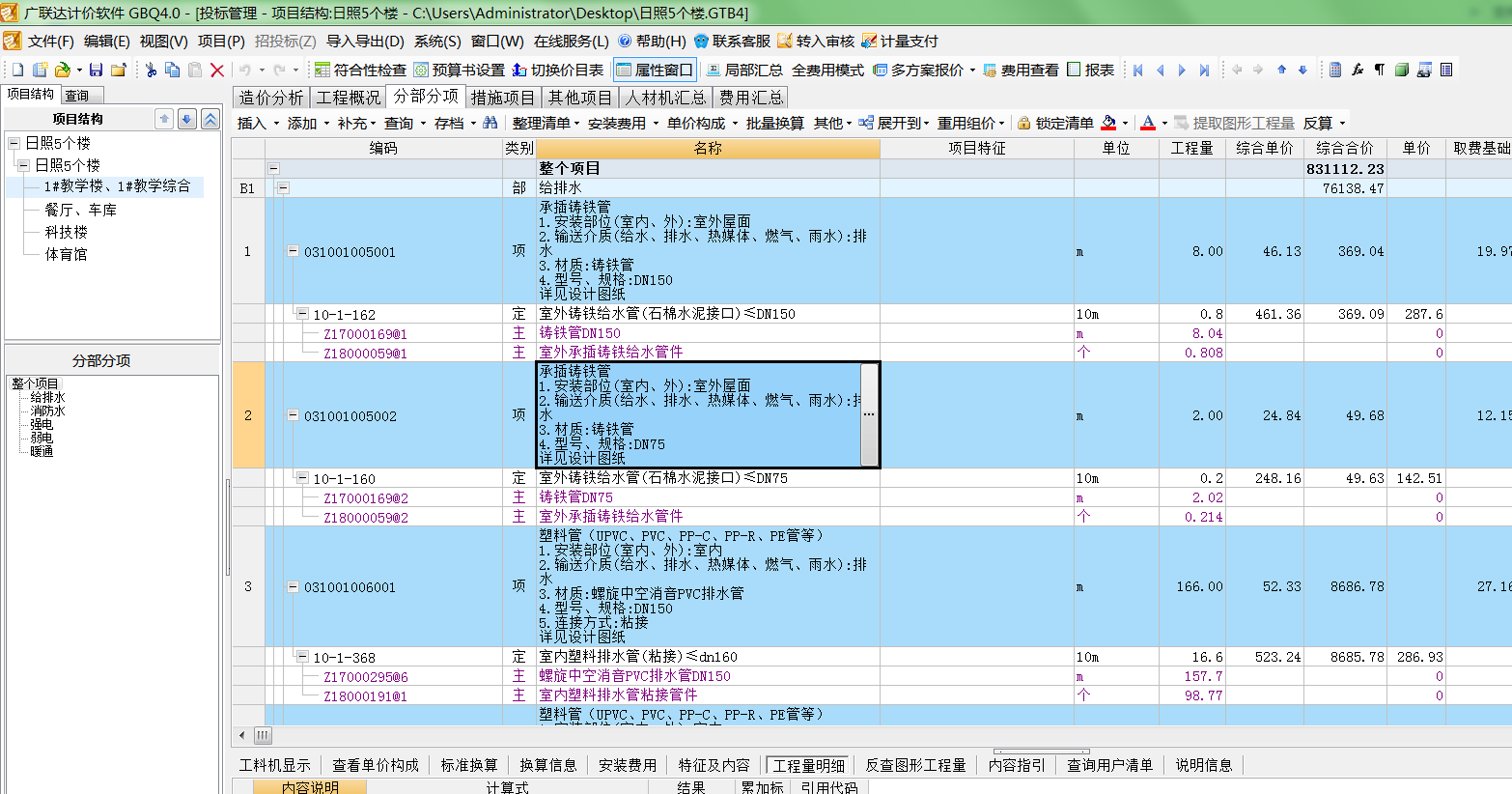Click the Undo arrow icon

click(244, 70)
